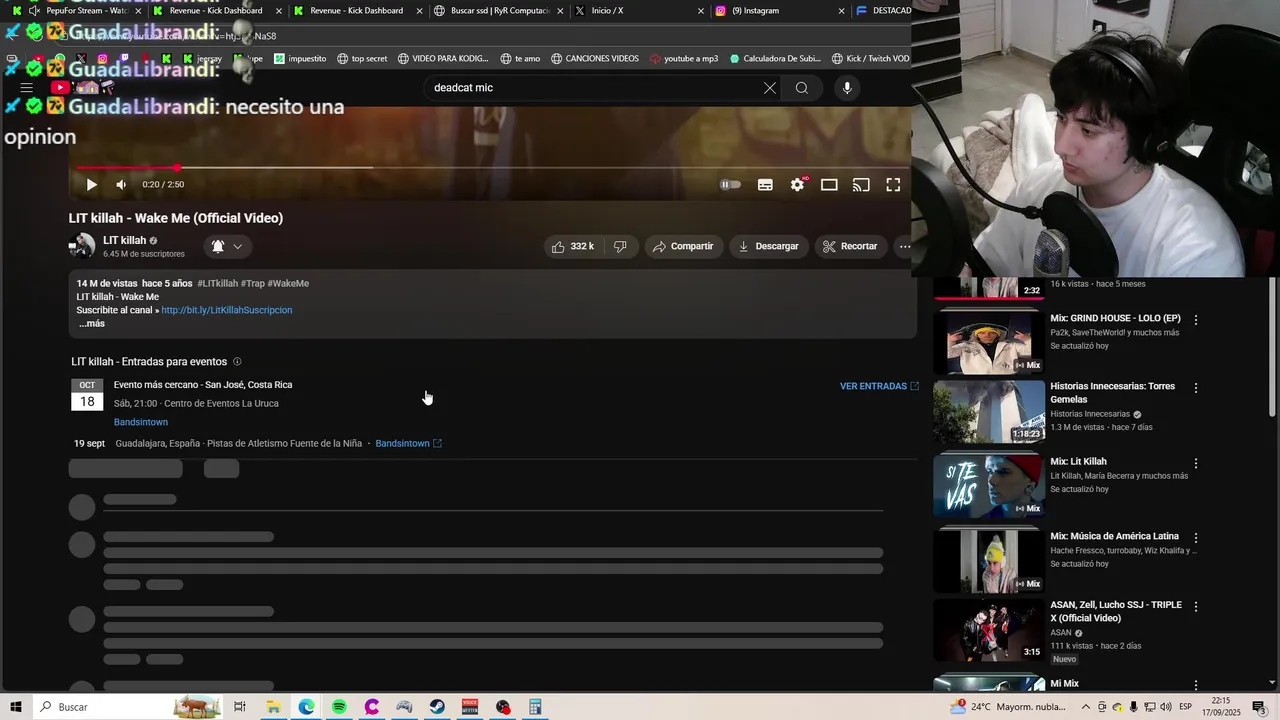Open volume control in system tray

pyautogui.click(x=1165, y=707)
